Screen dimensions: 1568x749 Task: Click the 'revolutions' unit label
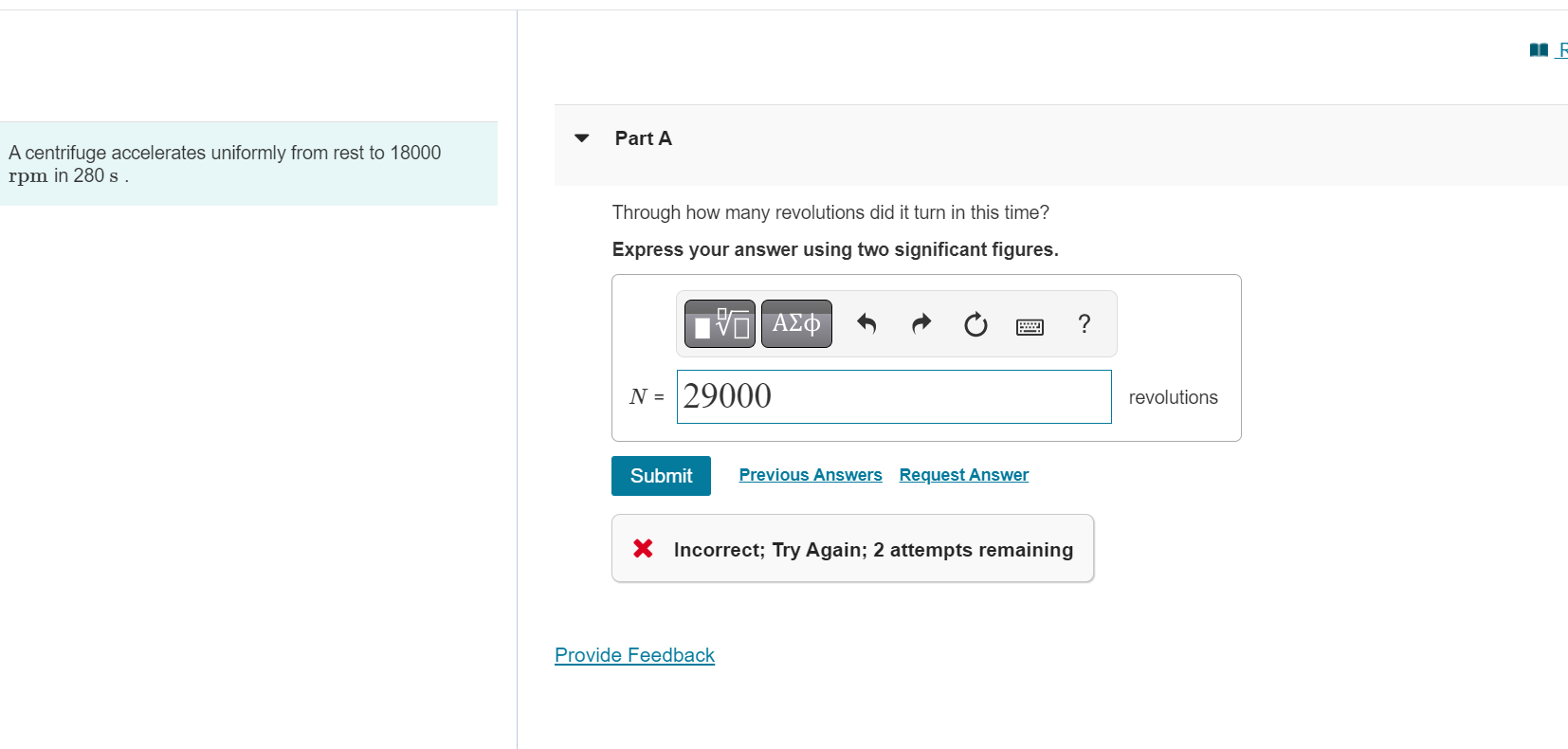tap(1173, 397)
